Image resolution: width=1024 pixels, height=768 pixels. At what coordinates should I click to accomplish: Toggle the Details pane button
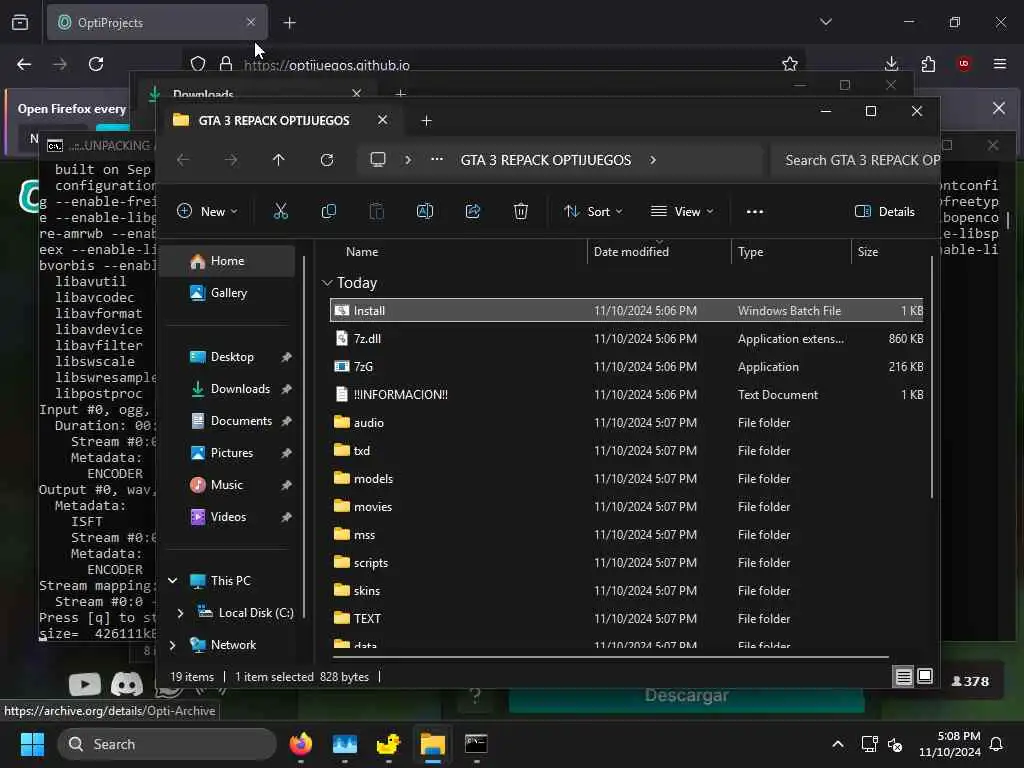[885, 212]
